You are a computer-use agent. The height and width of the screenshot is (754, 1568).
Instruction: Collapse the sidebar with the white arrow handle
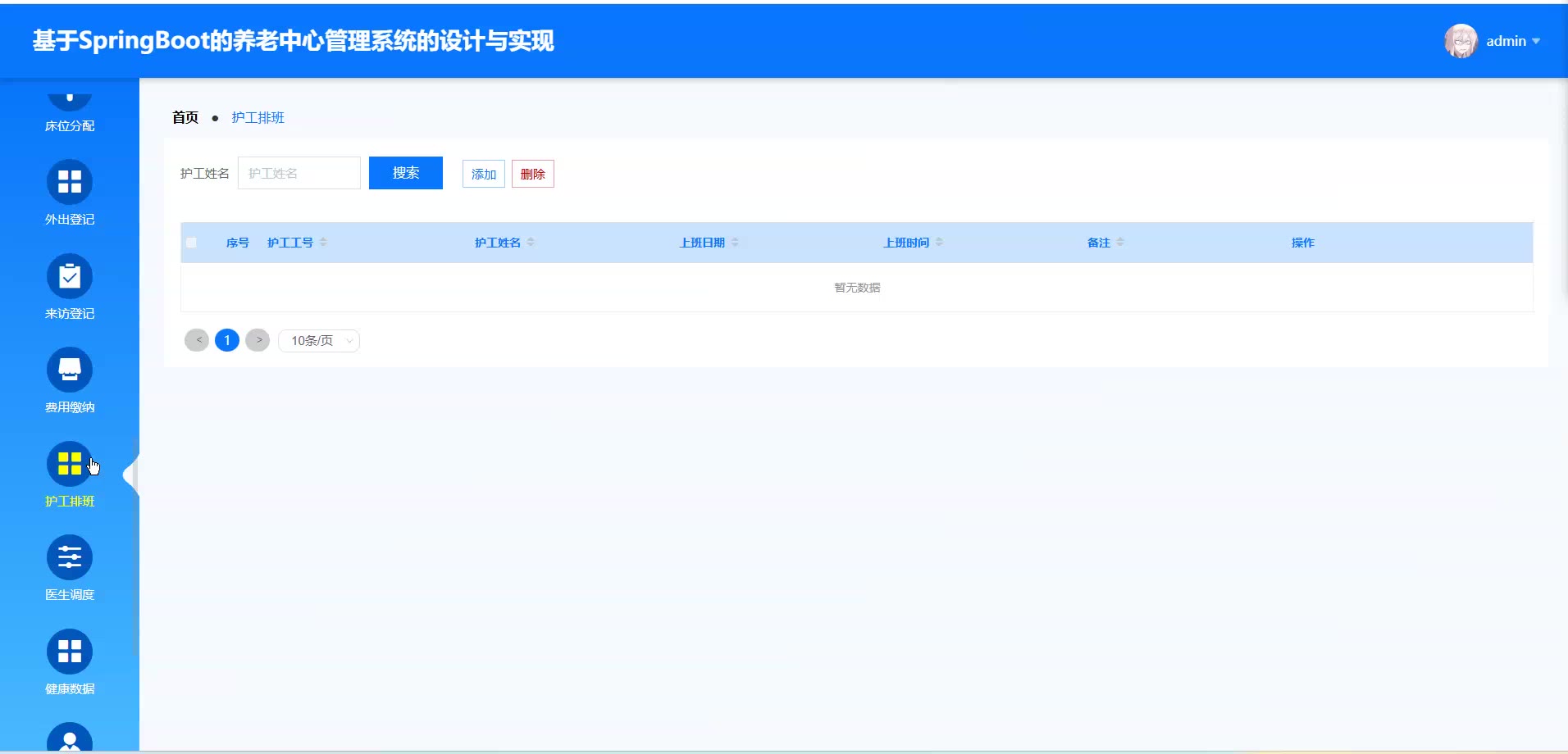tap(131, 475)
